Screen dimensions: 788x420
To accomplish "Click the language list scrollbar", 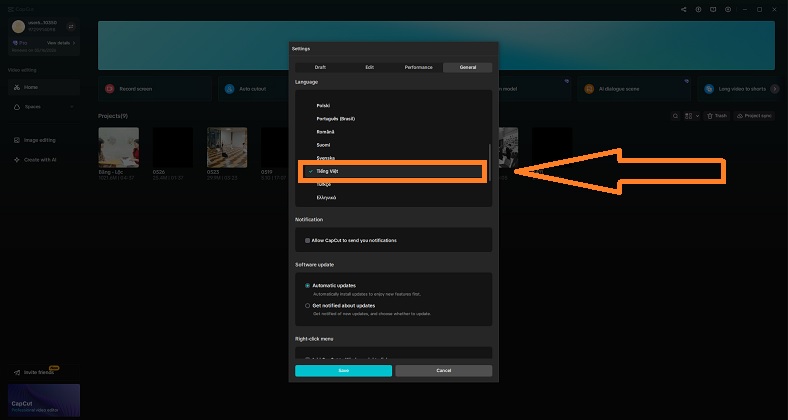I will pos(490,160).
